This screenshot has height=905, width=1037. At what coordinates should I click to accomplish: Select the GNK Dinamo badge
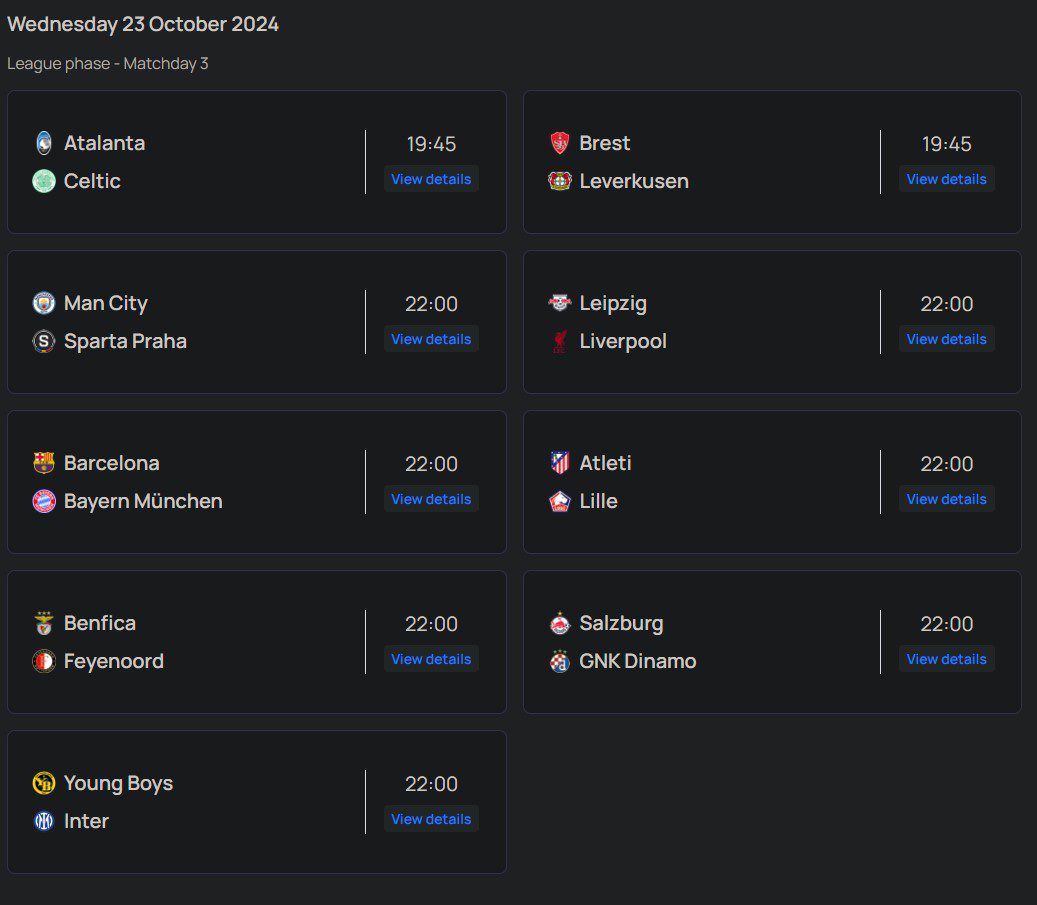(559, 661)
